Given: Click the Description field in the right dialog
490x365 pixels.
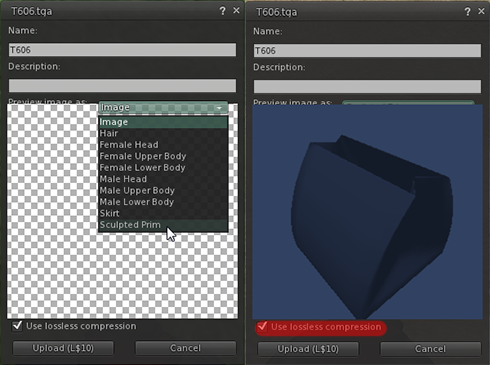Looking at the screenshot, I should (x=367, y=86).
